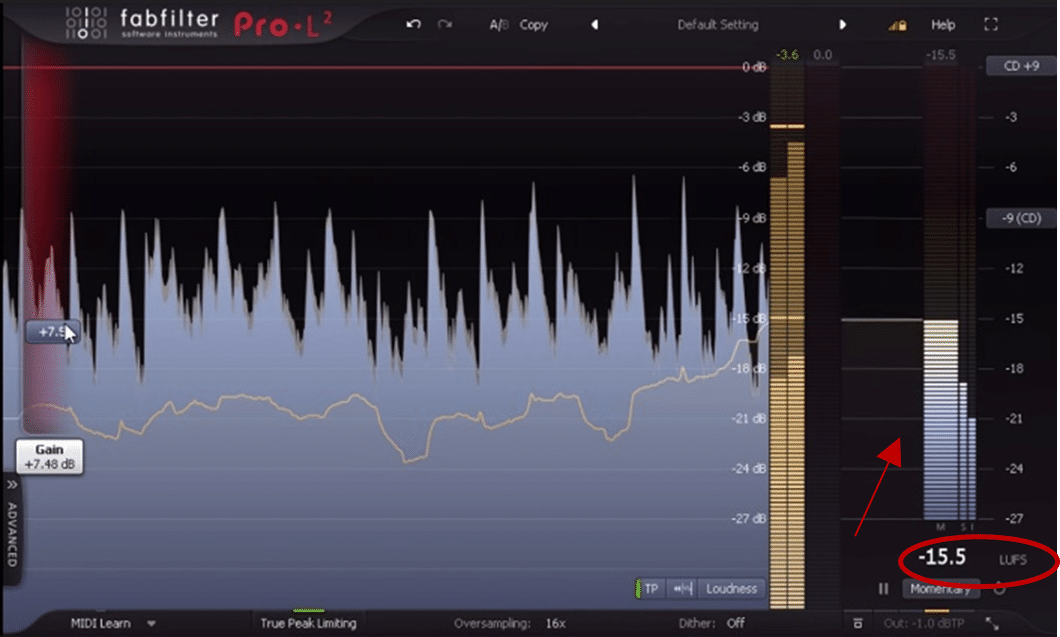Select the CD +9 meter scale

pos(1021,66)
